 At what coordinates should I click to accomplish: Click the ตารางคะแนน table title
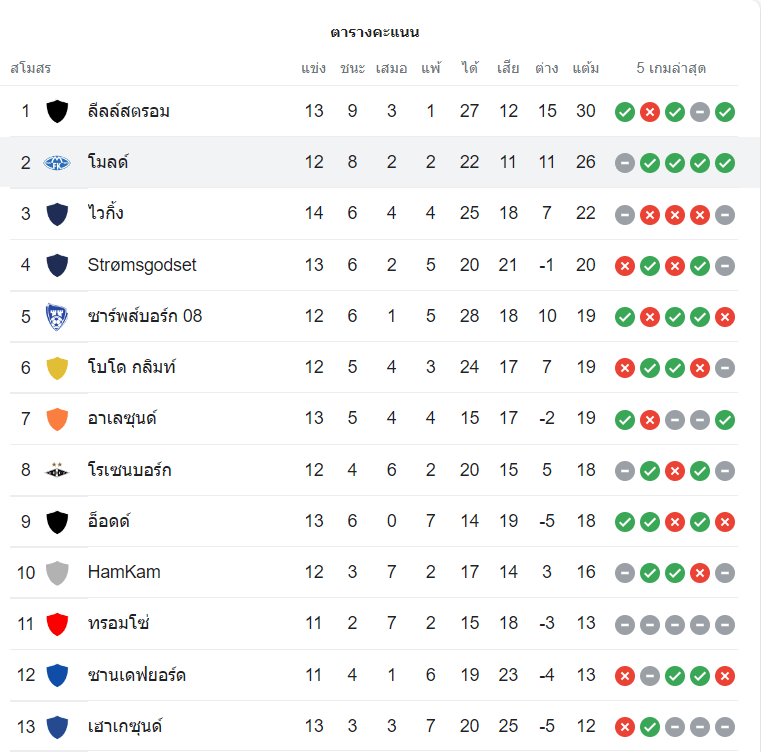tap(375, 32)
